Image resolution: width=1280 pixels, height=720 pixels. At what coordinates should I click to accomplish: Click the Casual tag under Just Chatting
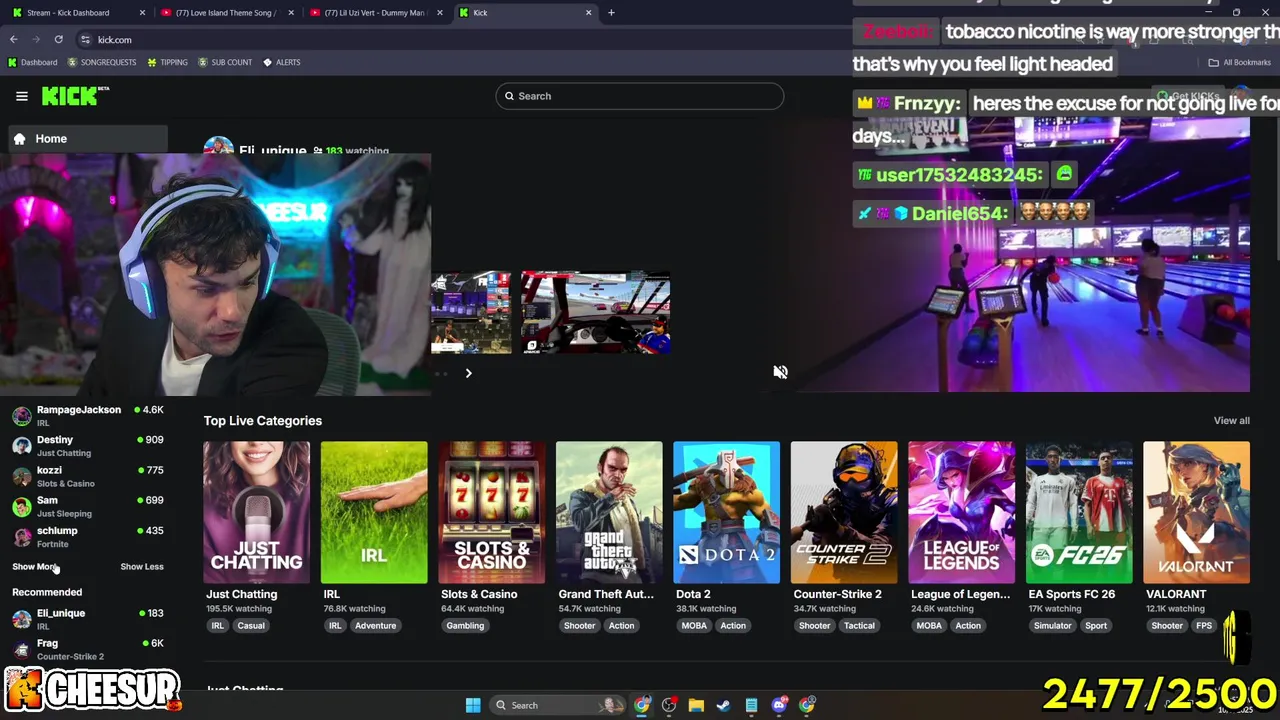[251, 626]
